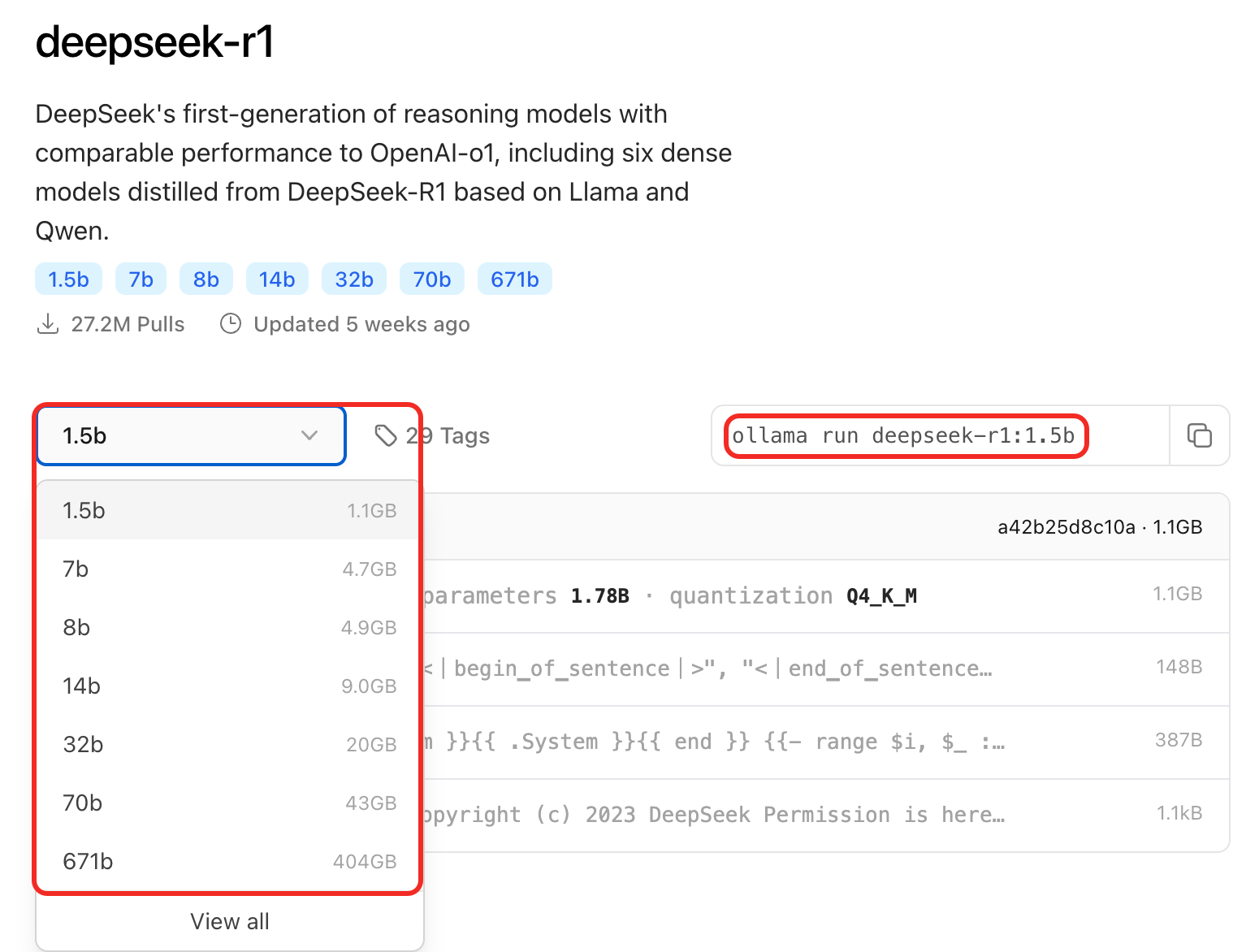This screenshot has width=1259, height=952.
Task: Open View all at dropdown bottom
Action: 230,921
